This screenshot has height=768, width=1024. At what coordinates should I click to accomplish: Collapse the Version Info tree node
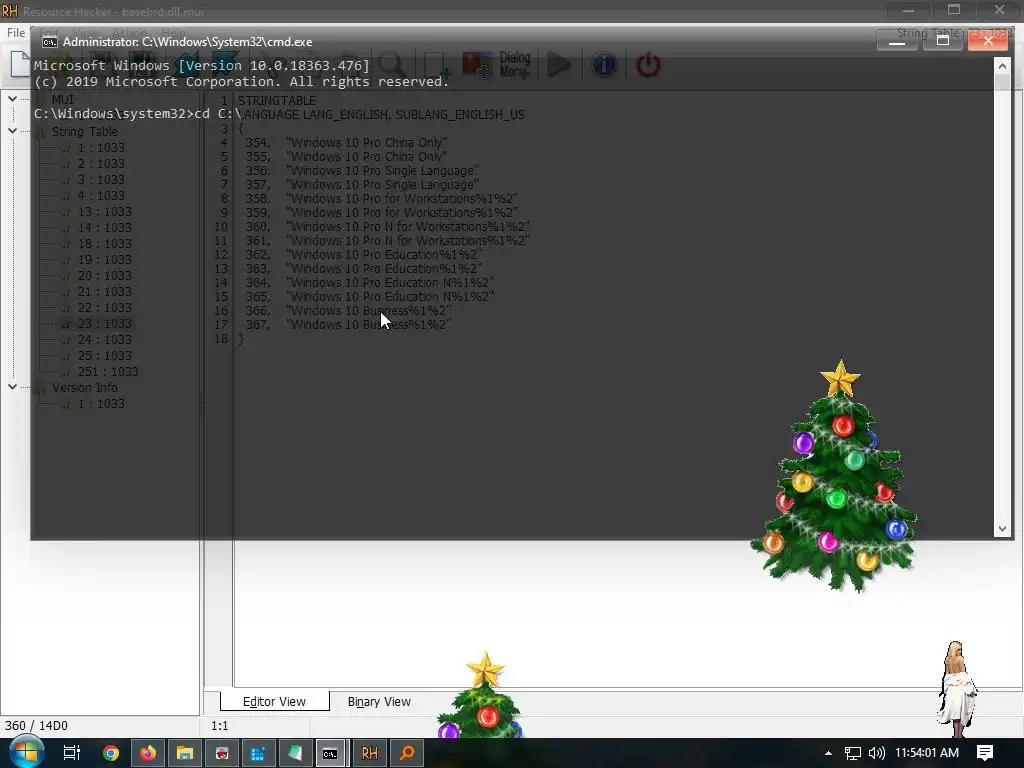tap(12, 387)
